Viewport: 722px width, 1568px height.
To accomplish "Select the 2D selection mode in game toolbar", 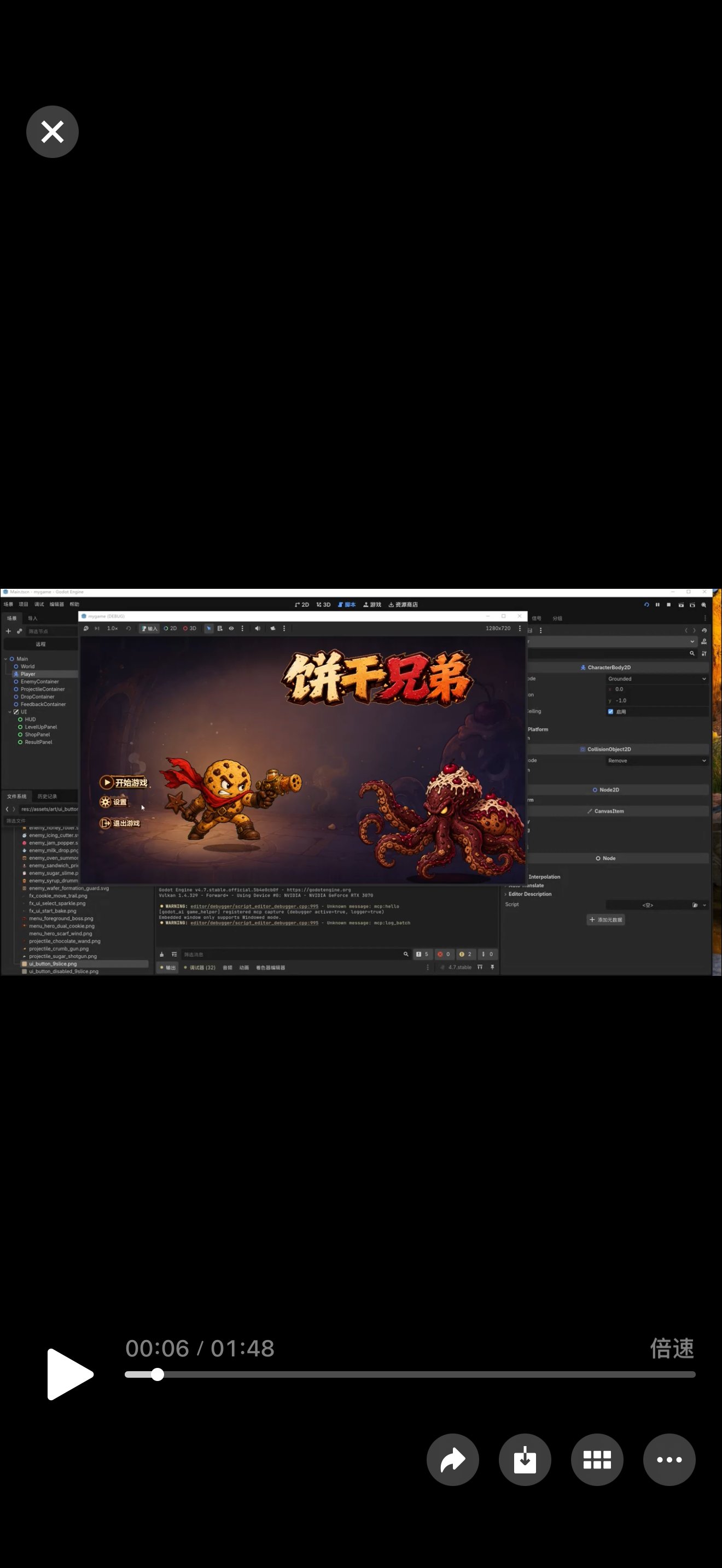I will click(x=170, y=628).
